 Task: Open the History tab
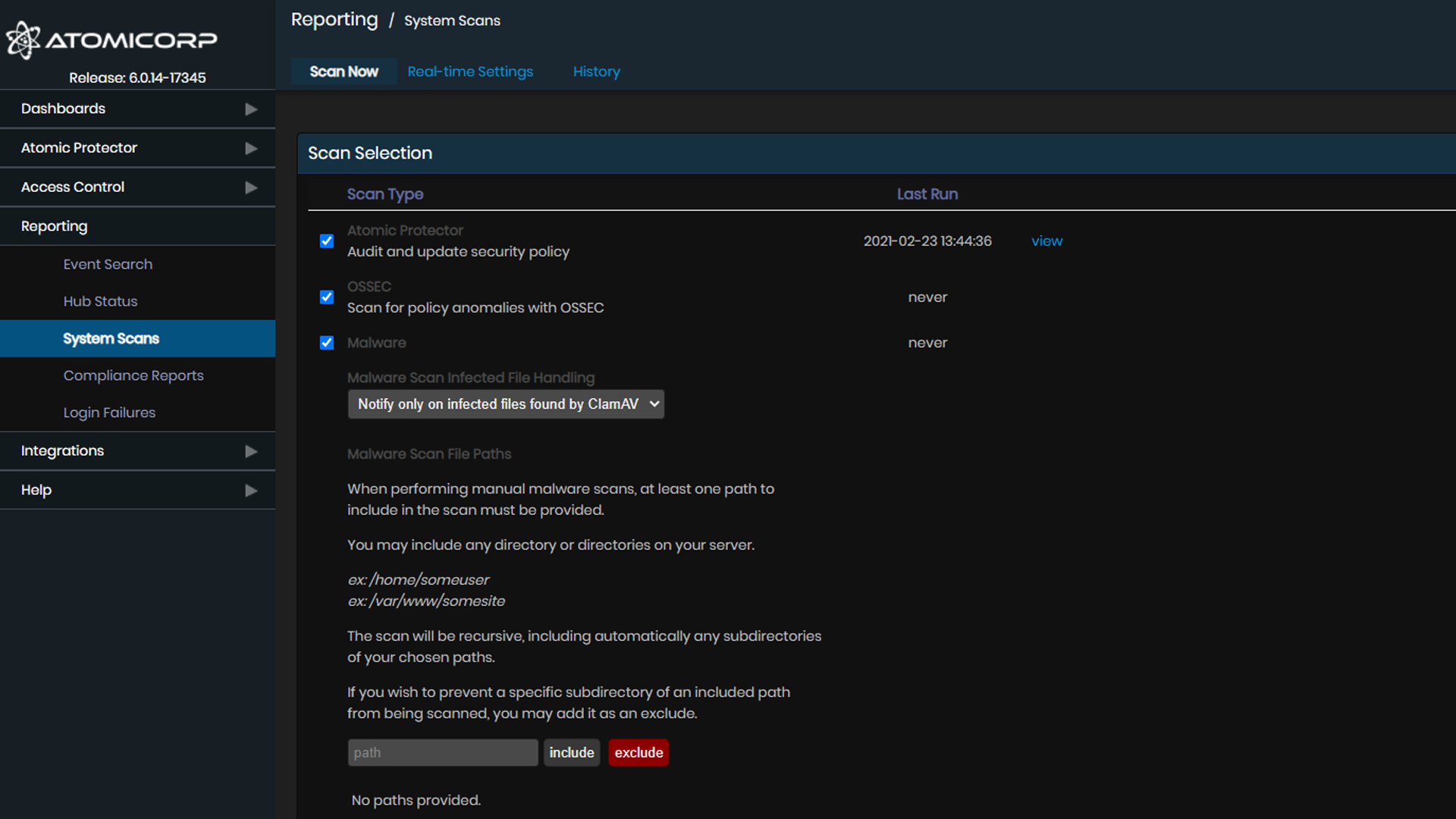tap(596, 71)
